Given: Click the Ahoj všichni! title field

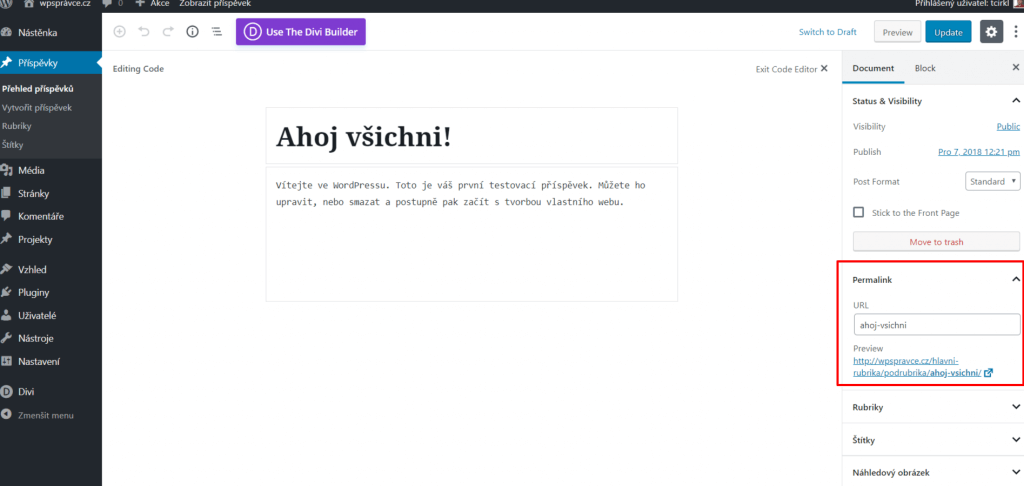Looking at the screenshot, I should [472, 136].
